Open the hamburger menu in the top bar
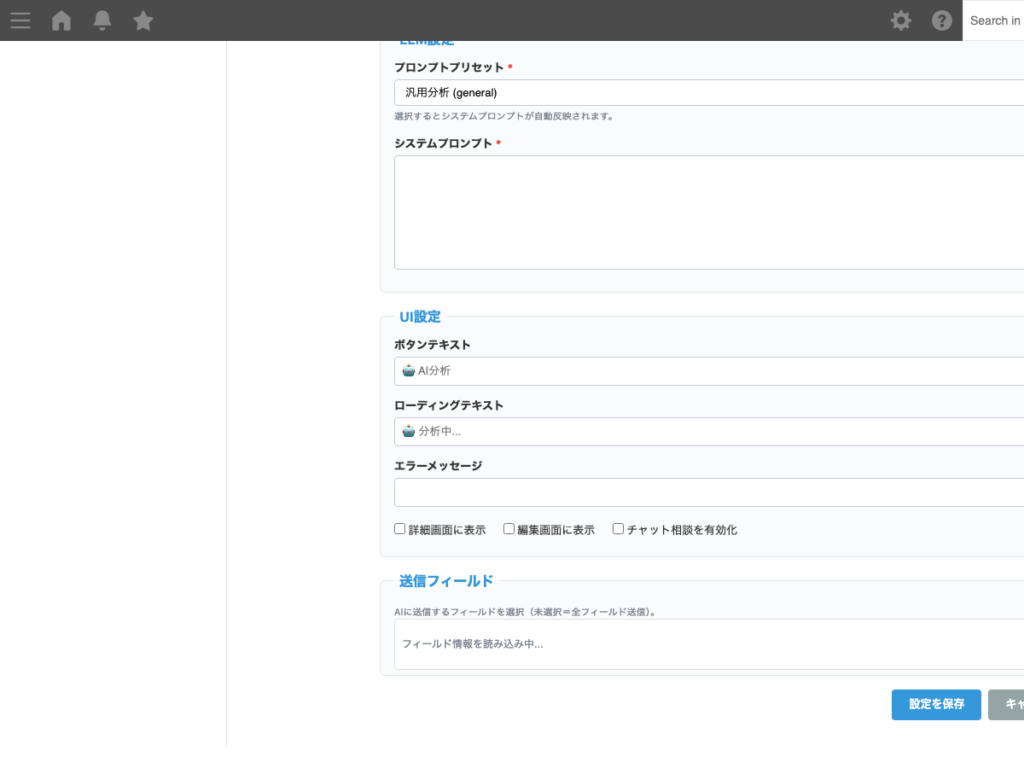 [x=20, y=20]
